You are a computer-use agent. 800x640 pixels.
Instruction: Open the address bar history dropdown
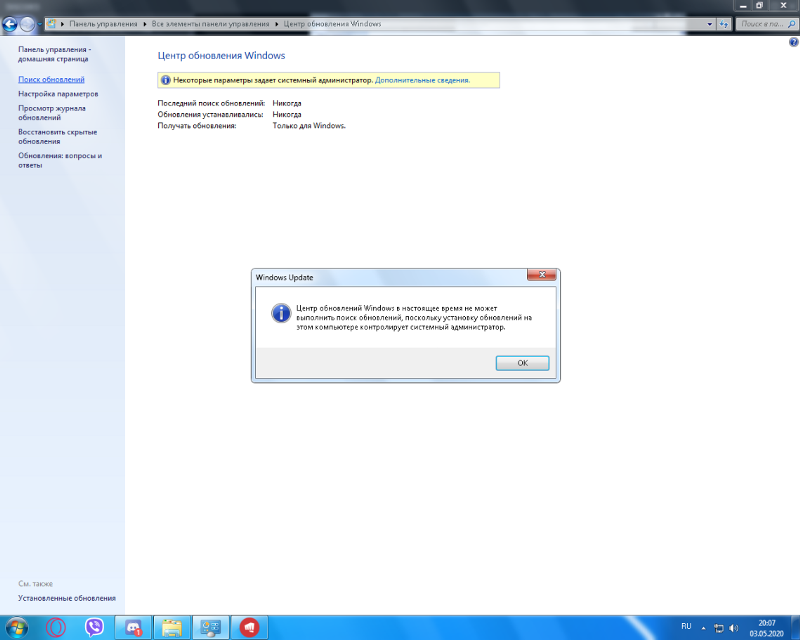[709, 24]
